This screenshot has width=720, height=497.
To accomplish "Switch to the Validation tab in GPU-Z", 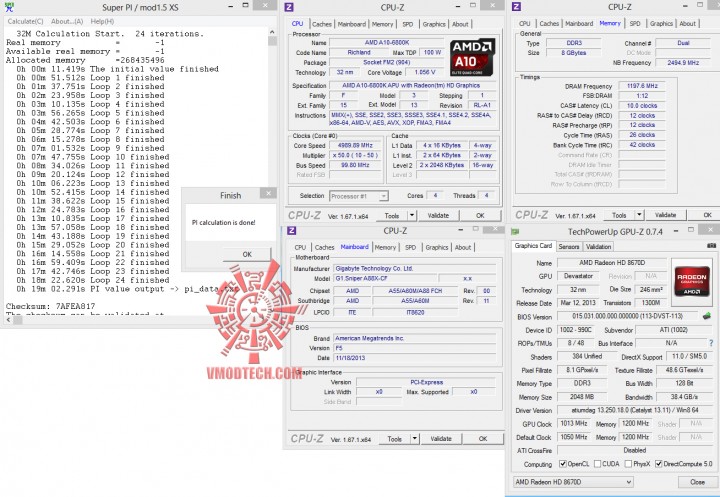I will coord(598,247).
